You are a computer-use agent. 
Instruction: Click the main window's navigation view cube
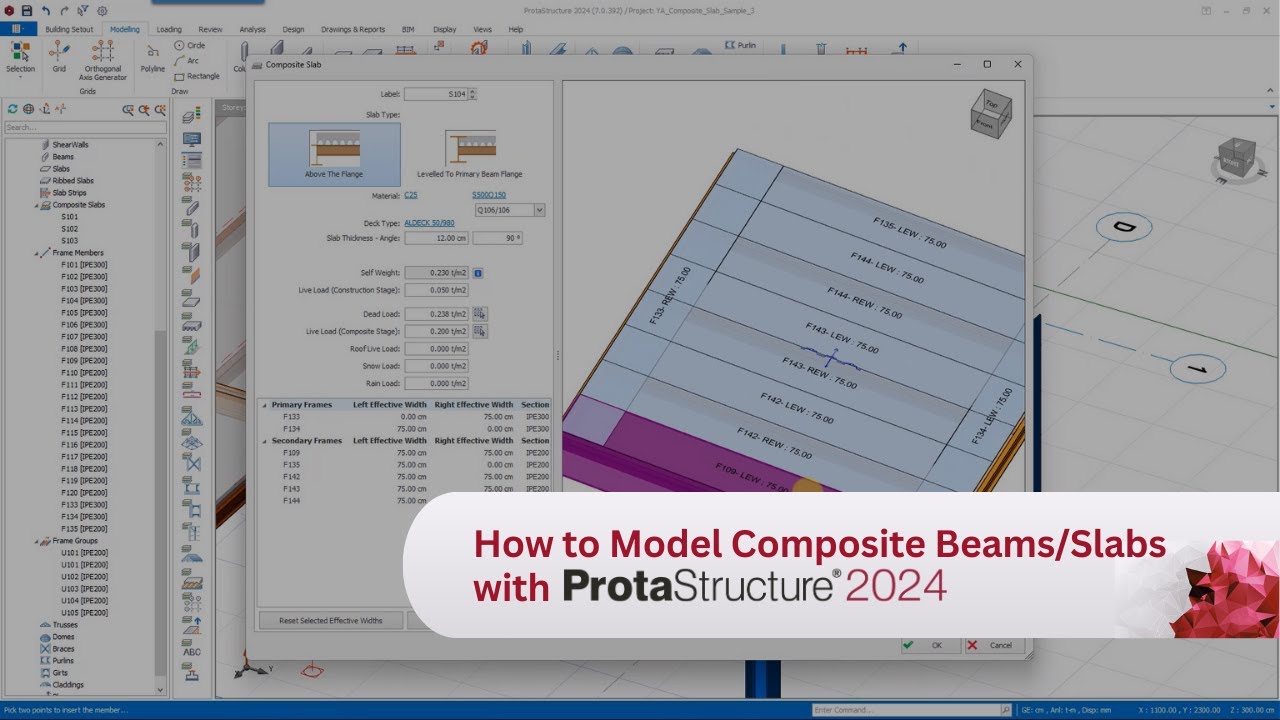pyautogui.click(x=1236, y=160)
